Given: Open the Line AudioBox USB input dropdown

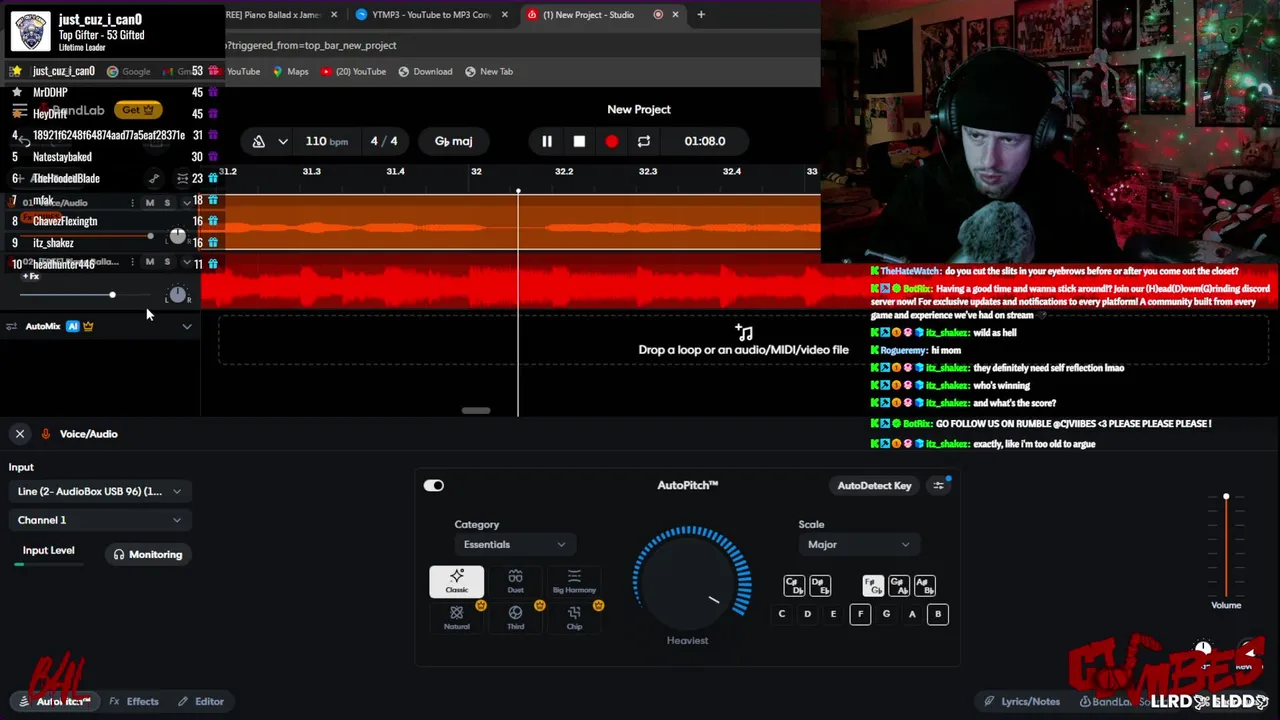Looking at the screenshot, I should coord(98,491).
